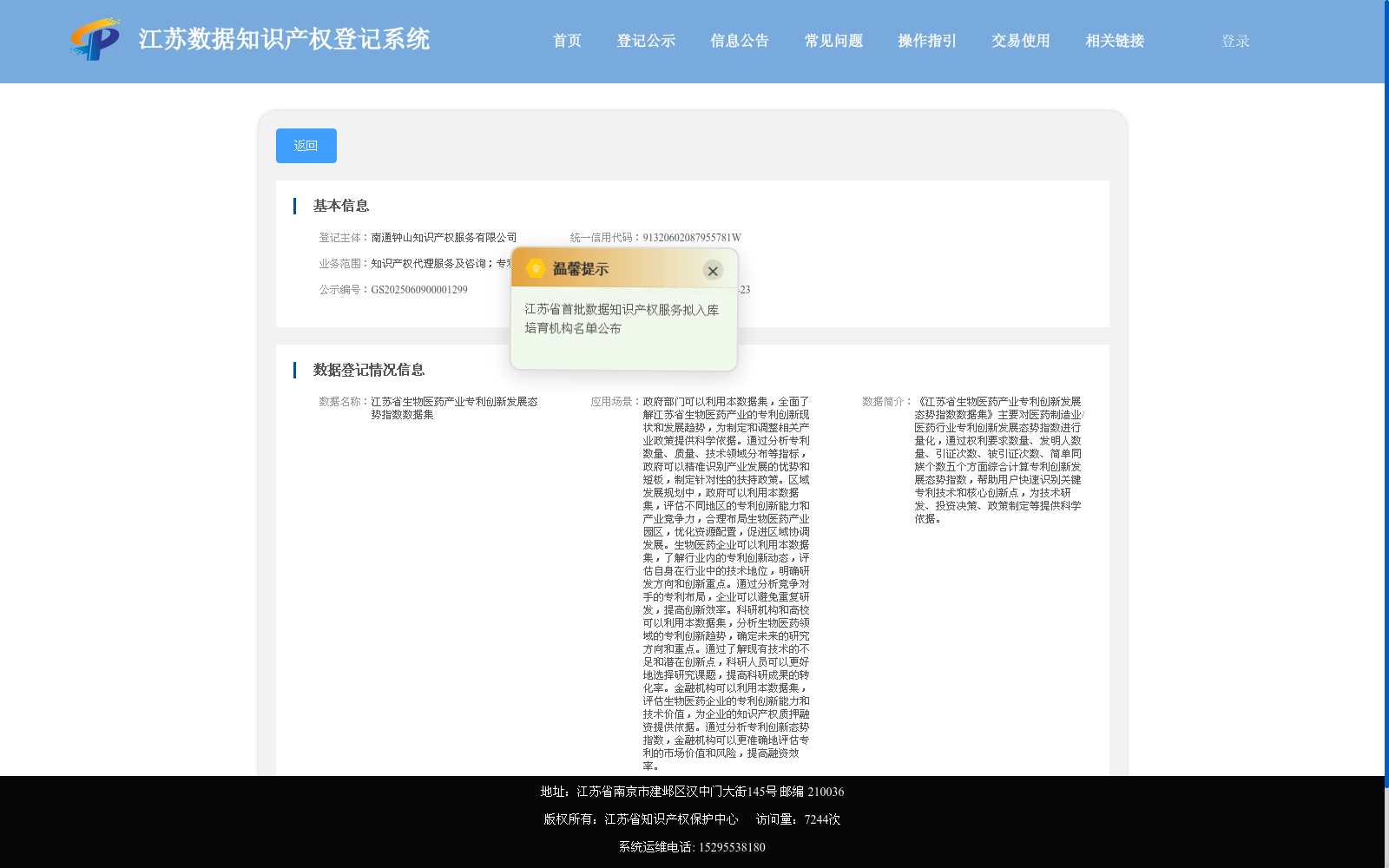Image resolution: width=1389 pixels, height=868 pixels.
Task: Click the yellow lightbulb tip icon
Action: (536, 269)
